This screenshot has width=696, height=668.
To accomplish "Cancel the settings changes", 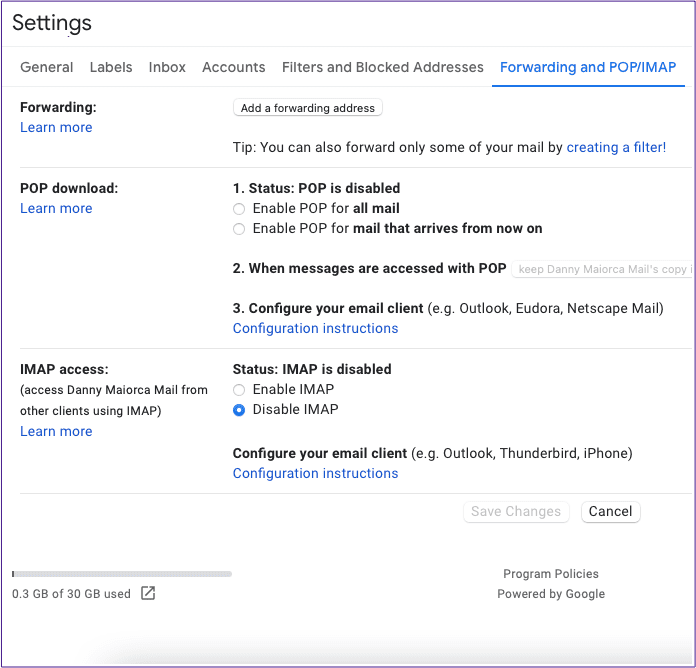I will (610, 512).
